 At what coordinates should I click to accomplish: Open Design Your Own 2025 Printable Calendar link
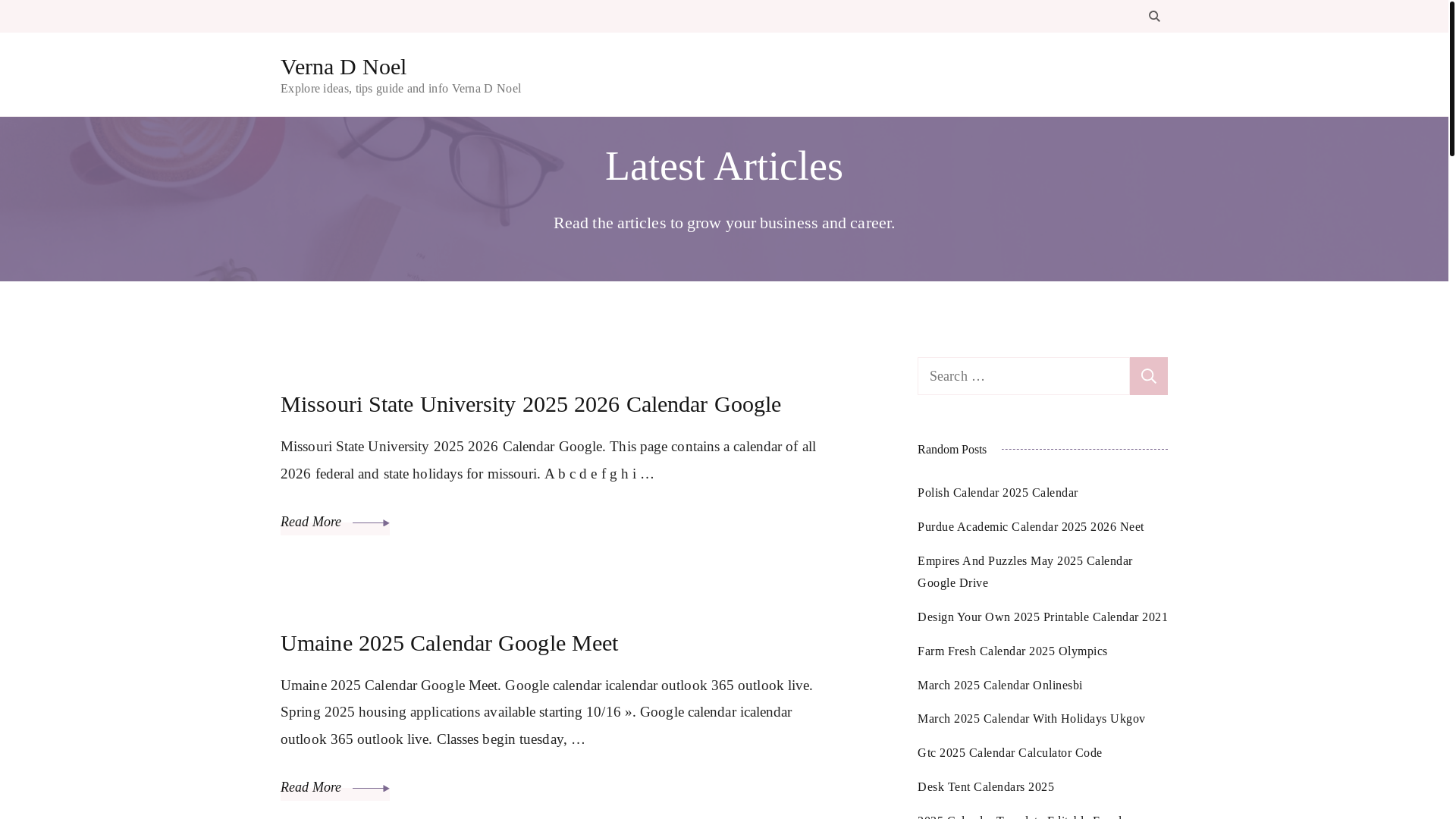coord(1043,617)
